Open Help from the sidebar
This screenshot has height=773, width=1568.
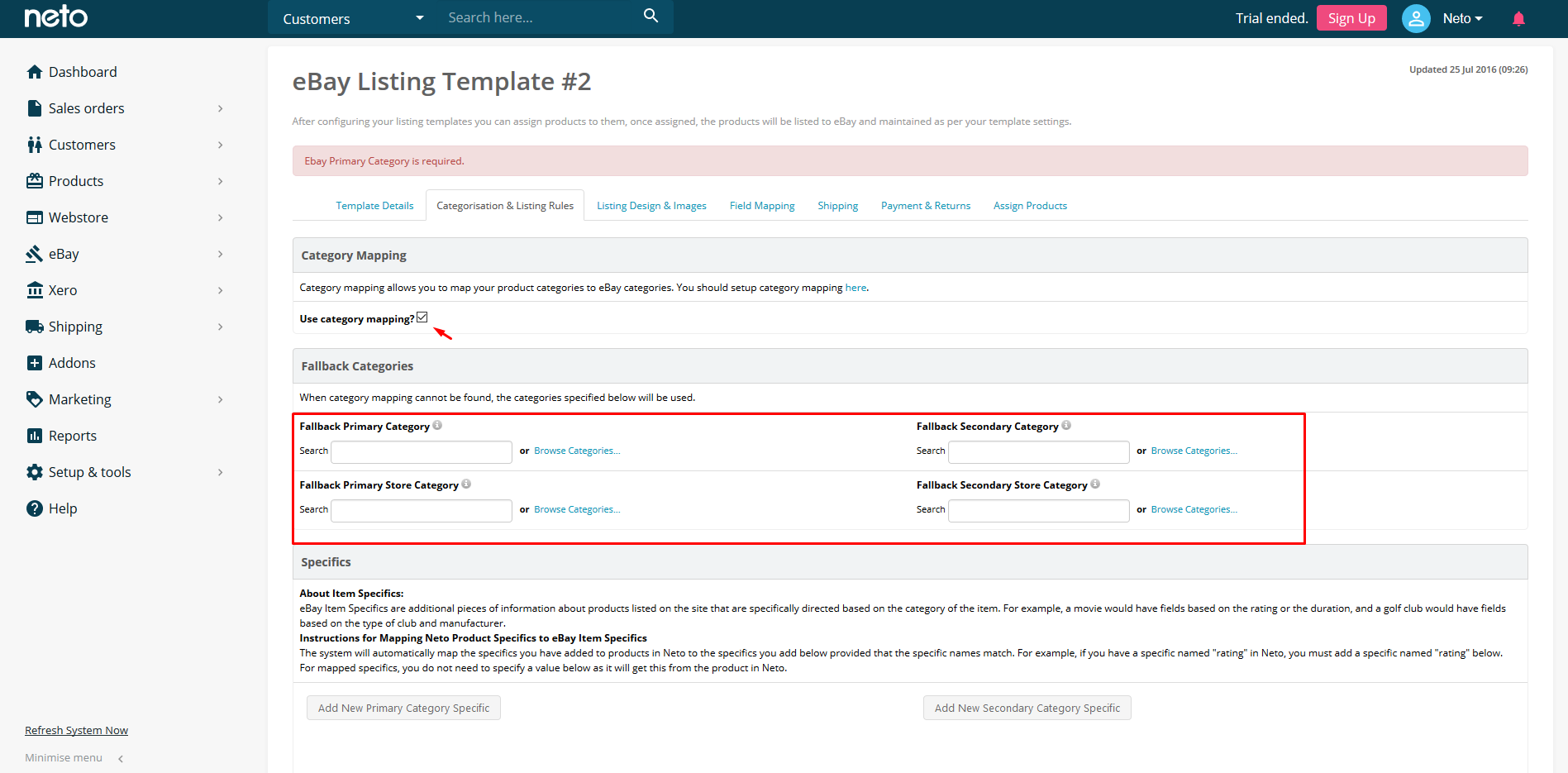pos(63,508)
